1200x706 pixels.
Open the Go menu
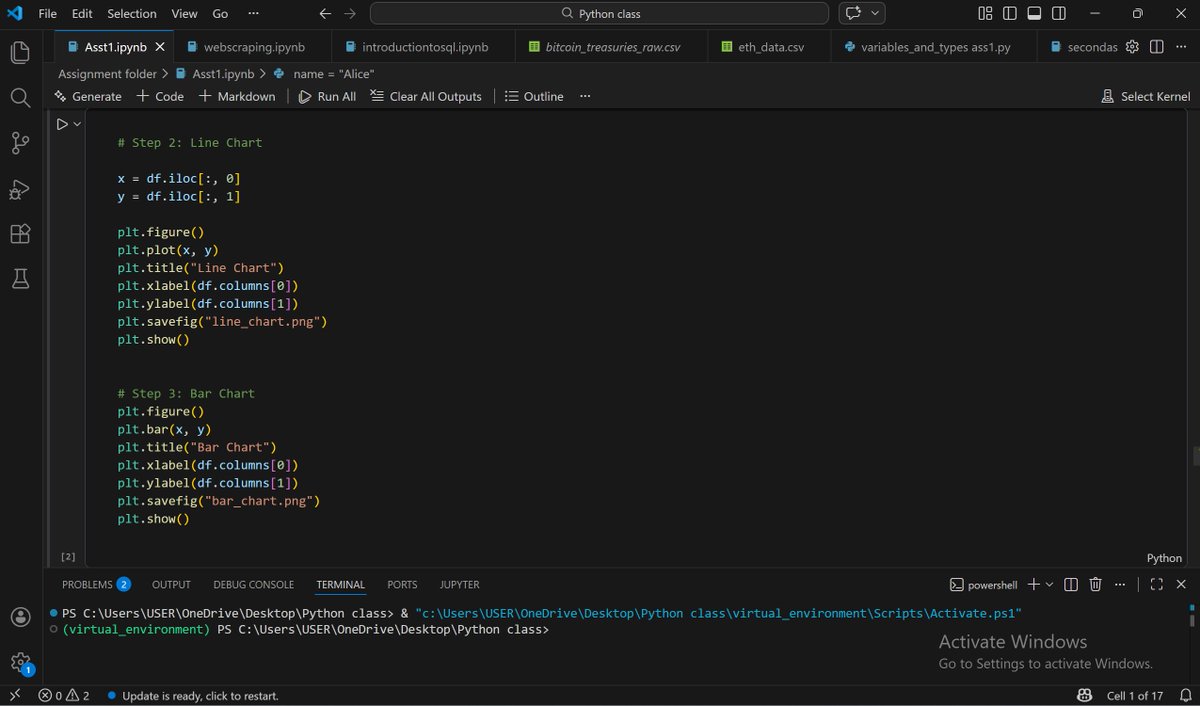click(220, 14)
